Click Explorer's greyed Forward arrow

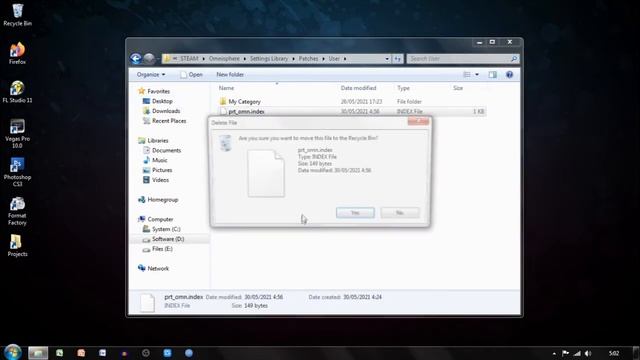pyautogui.click(x=149, y=59)
